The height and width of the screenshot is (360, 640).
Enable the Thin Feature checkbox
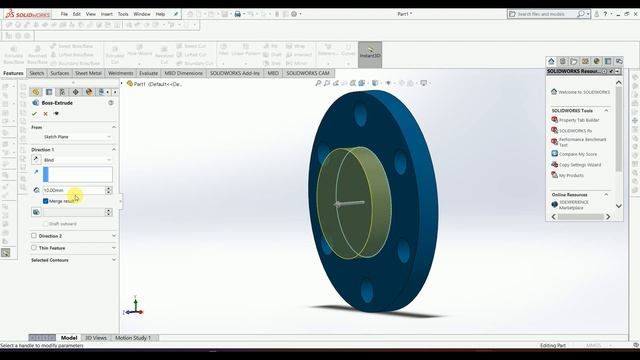pyautogui.click(x=34, y=248)
